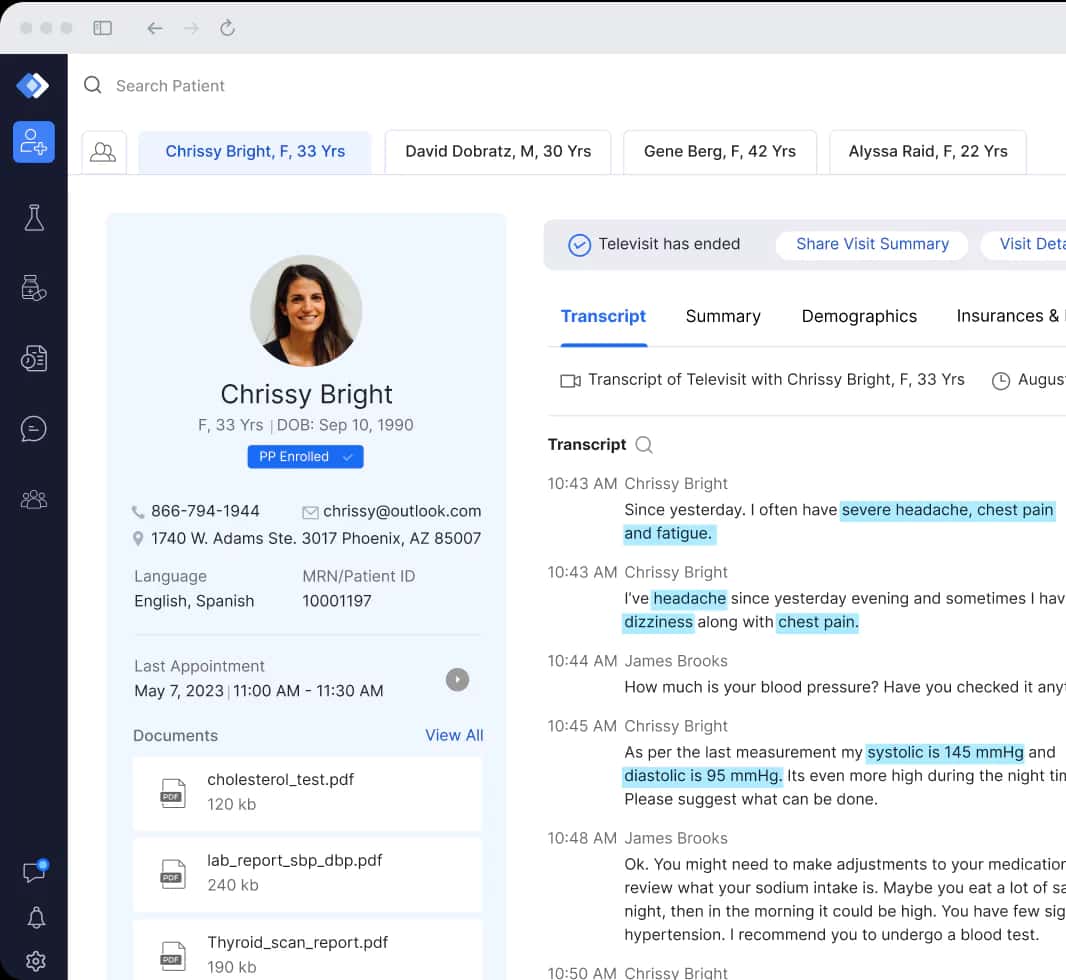
Task: Click the all patients list icon tab
Action: click(103, 152)
